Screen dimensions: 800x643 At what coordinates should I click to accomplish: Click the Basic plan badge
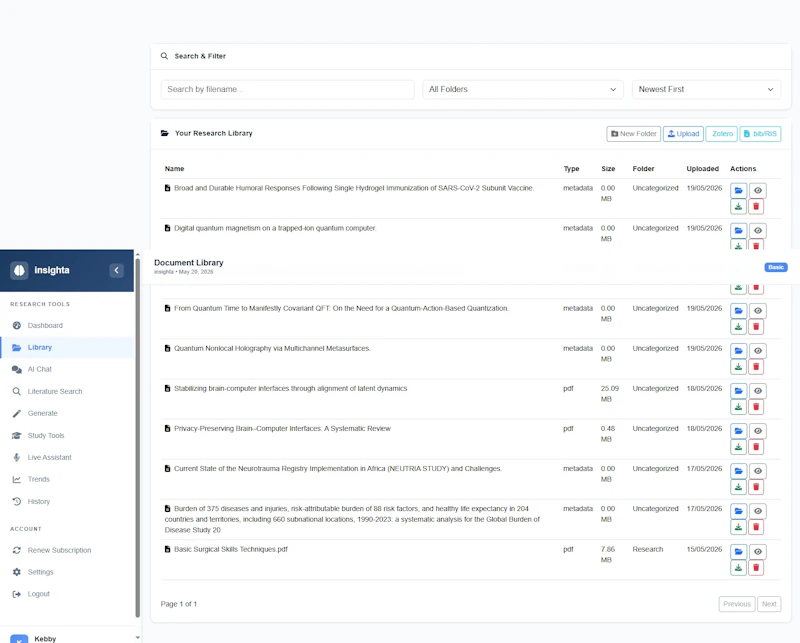click(776, 267)
